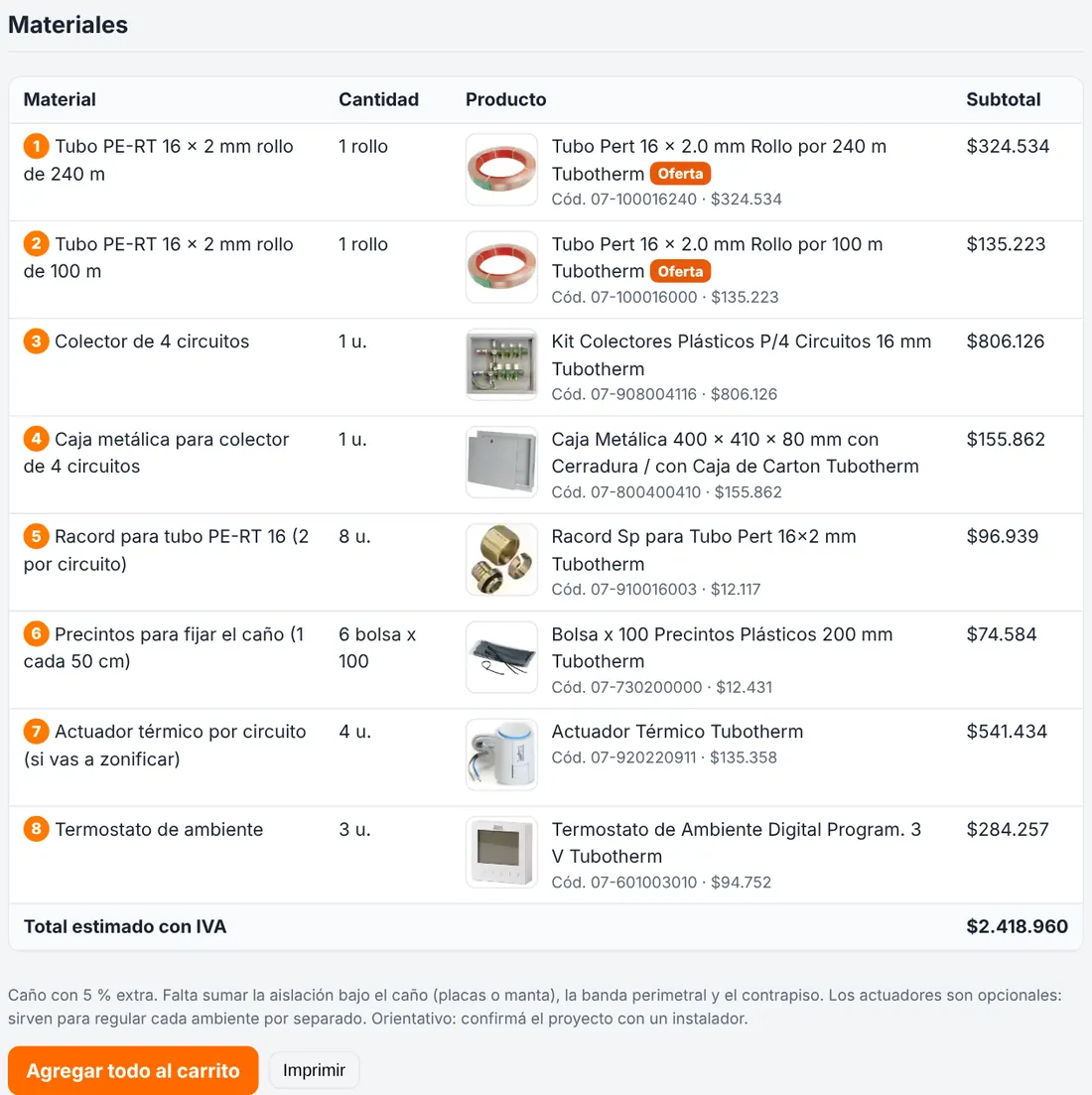
Task: Click the orange number 1 badge
Action: pyautogui.click(x=37, y=147)
